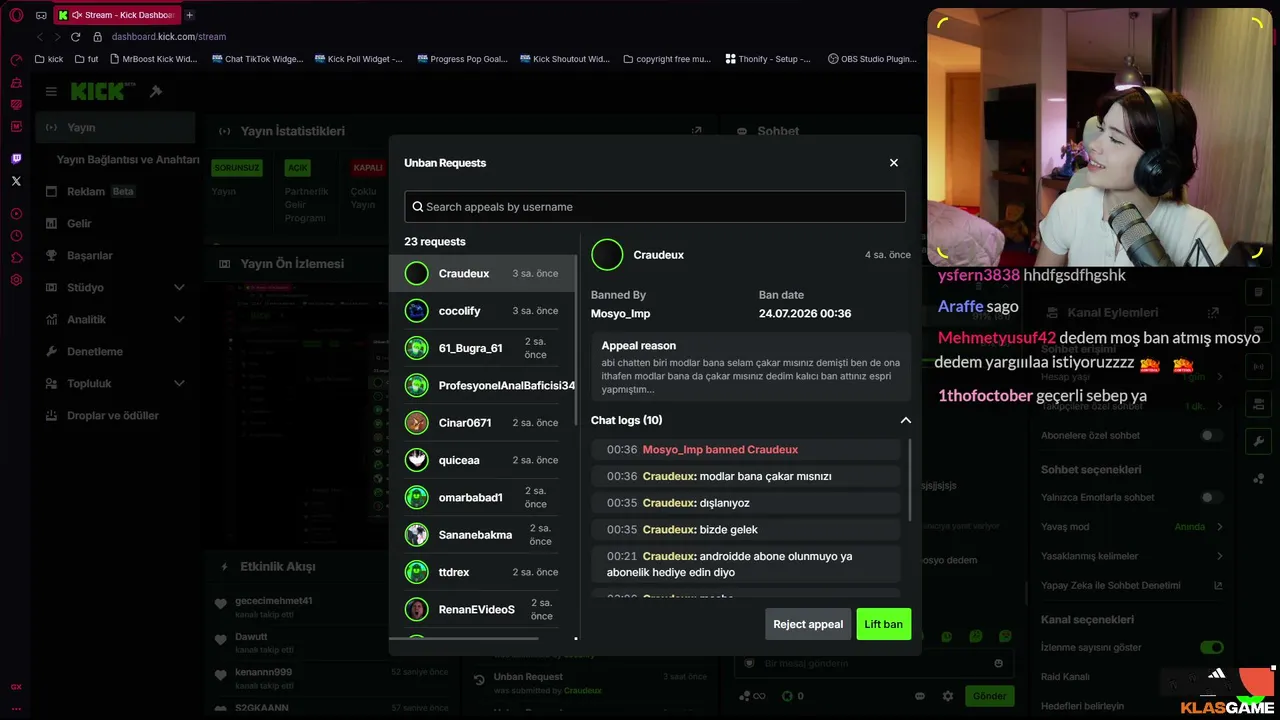This screenshot has width=1280, height=720.
Task: Click the dashboard.kick.com/stream address bar
Action: tap(168, 37)
